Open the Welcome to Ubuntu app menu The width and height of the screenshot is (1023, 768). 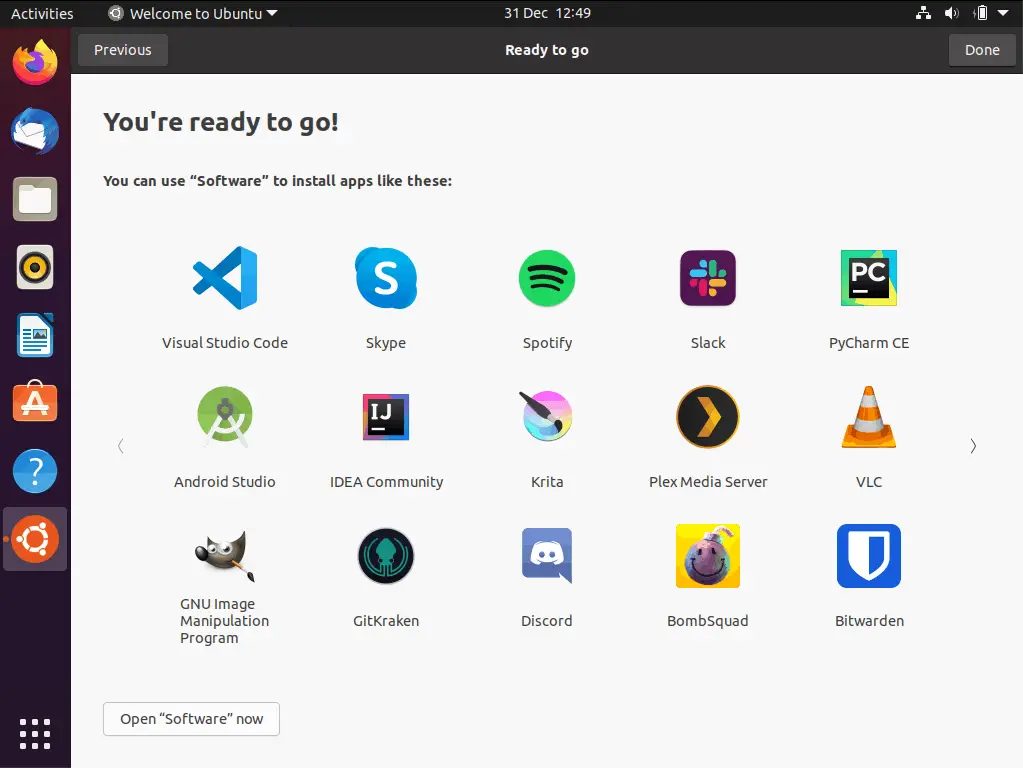tap(193, 13)
